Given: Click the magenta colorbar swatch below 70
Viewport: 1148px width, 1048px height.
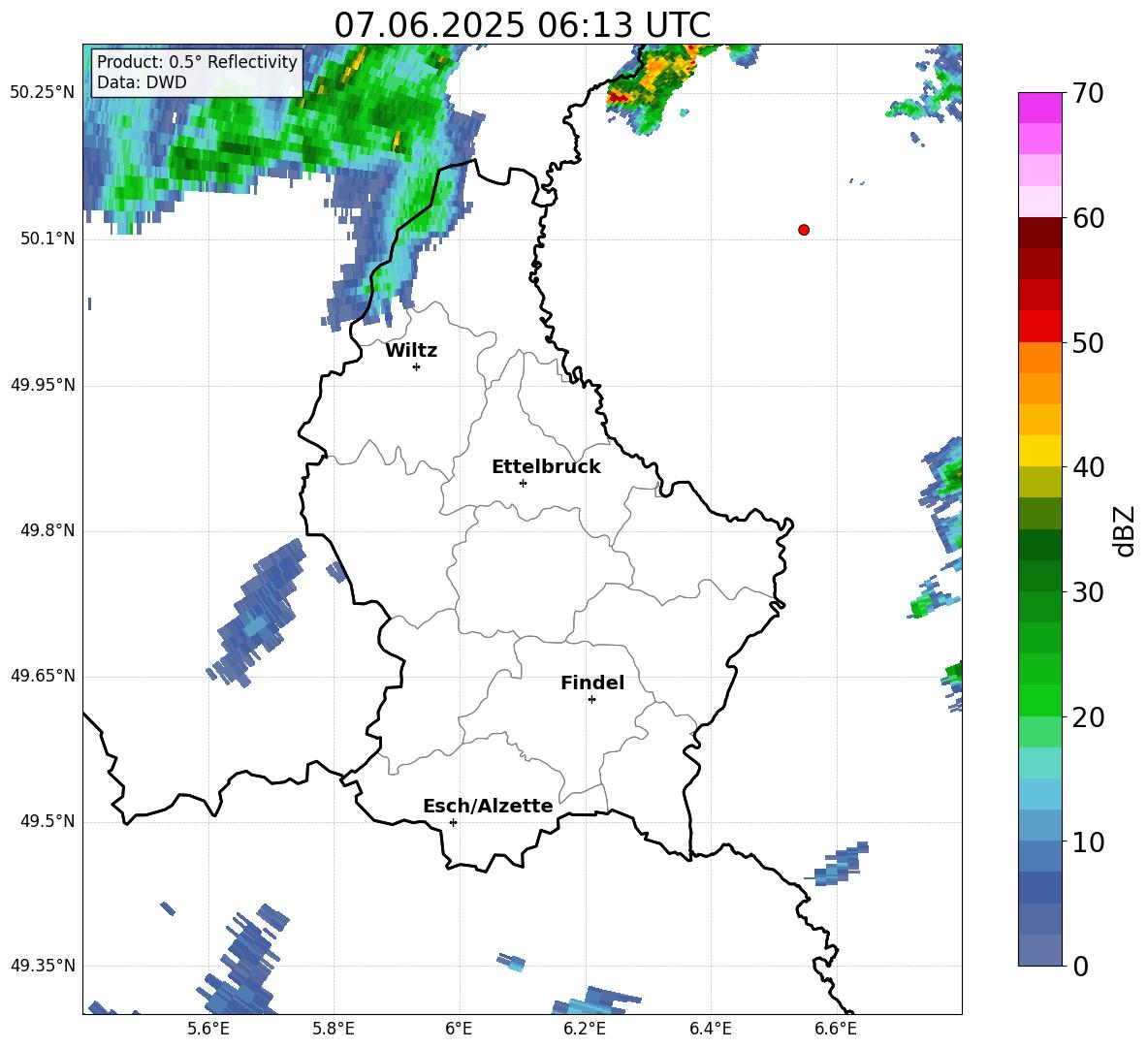Looking at the screenshot, I should click(x=1039, y=109).
